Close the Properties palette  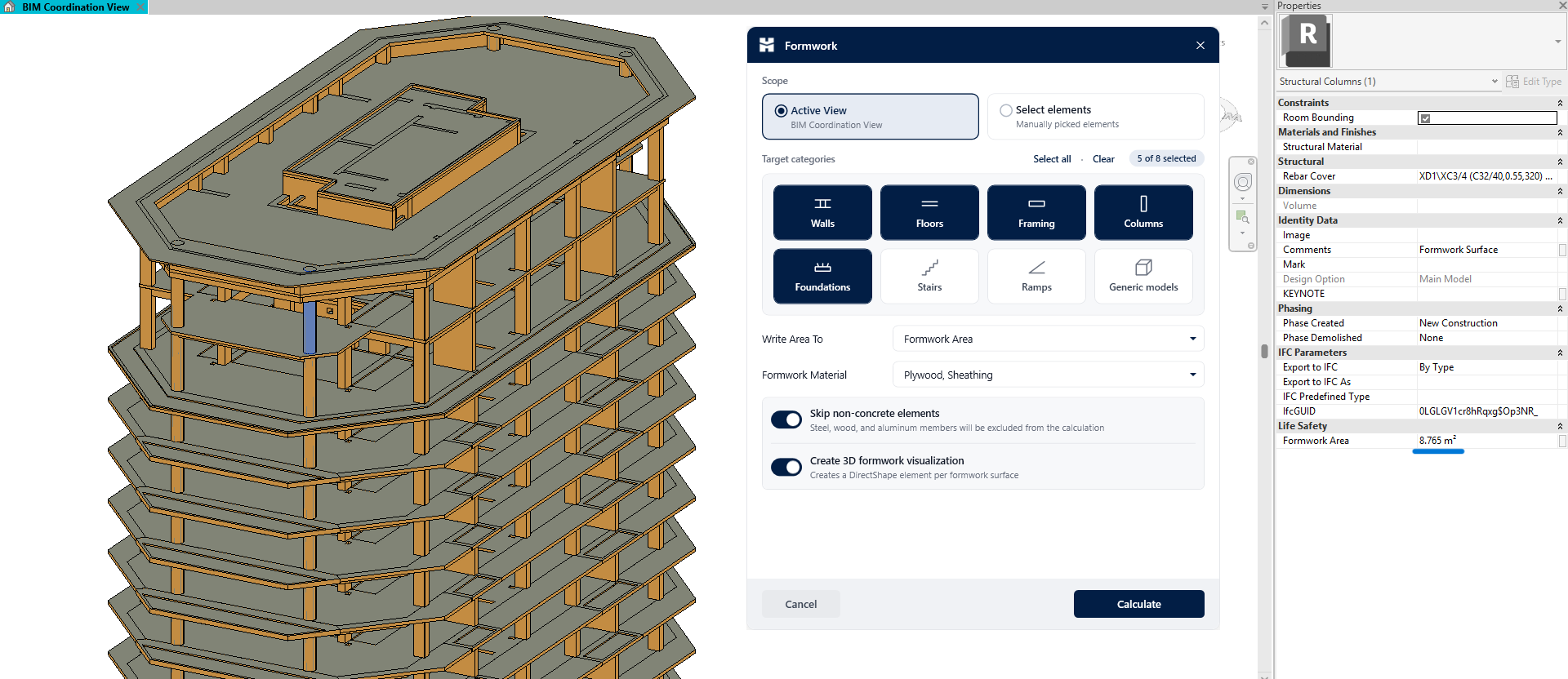1561,6
